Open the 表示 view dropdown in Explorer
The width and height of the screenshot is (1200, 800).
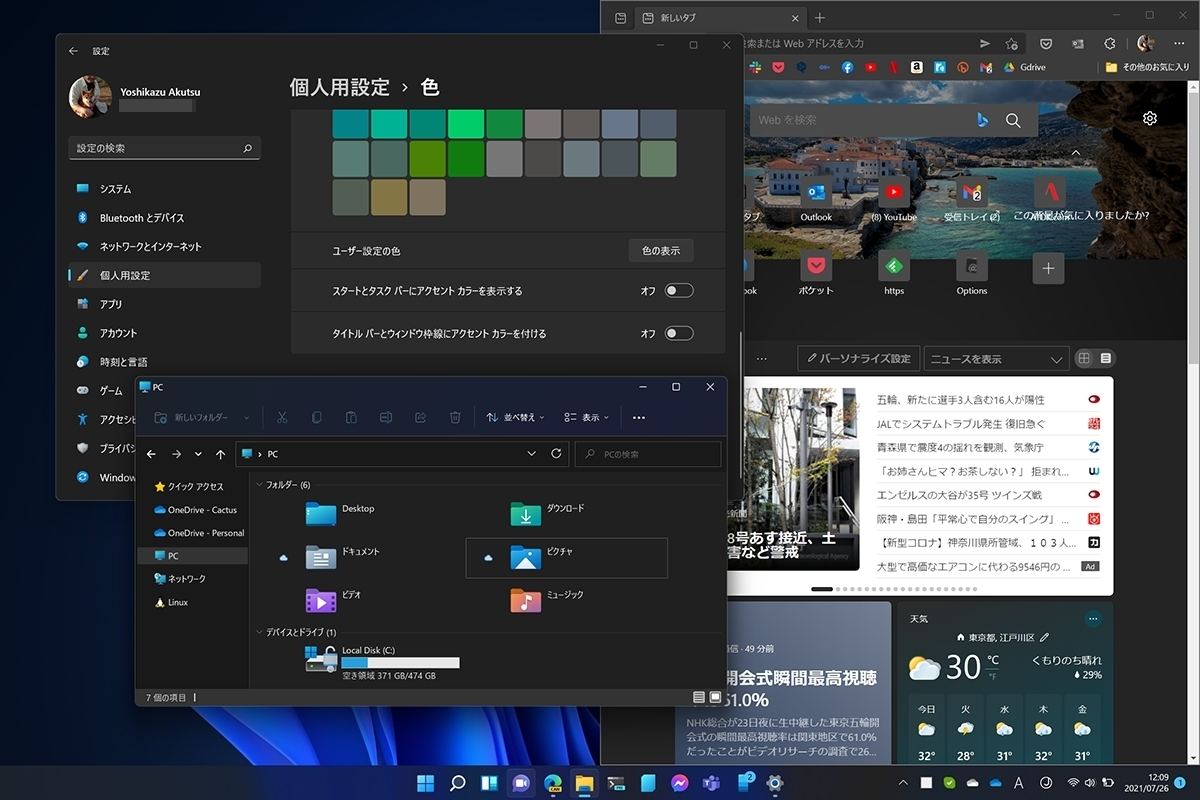click(x=586, y=417)
